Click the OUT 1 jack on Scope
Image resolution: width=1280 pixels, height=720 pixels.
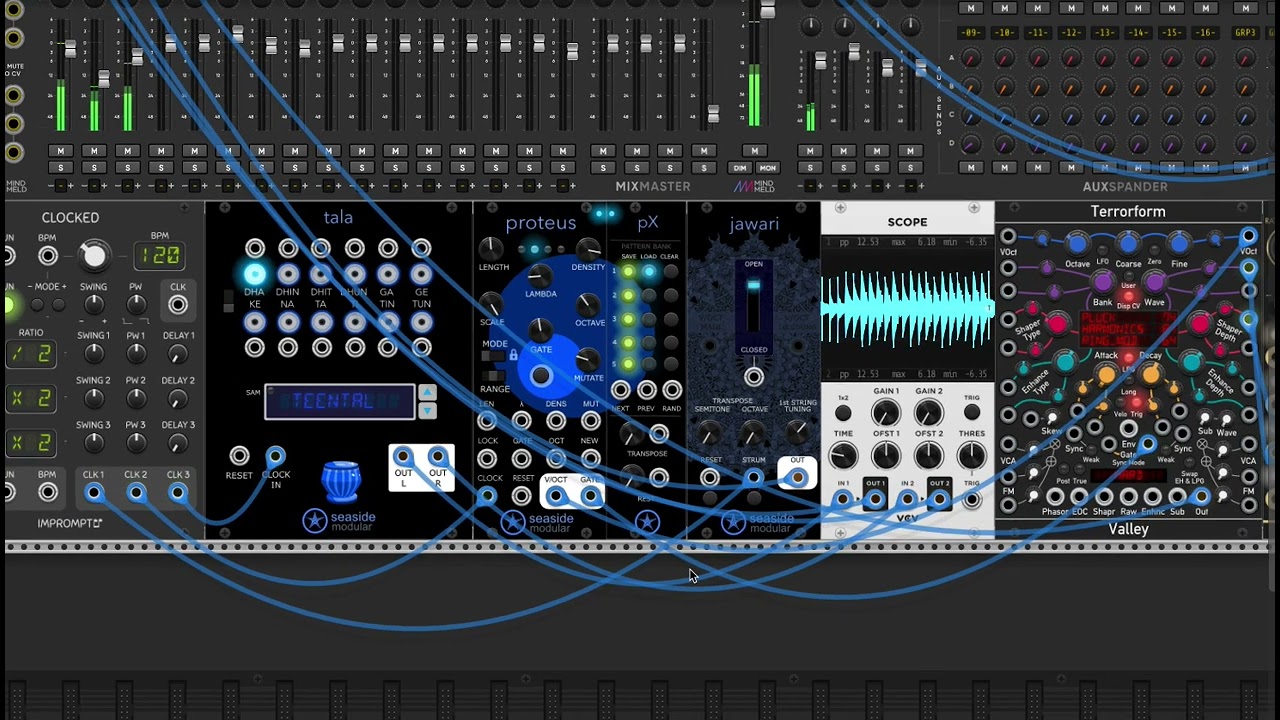(875, 499)
